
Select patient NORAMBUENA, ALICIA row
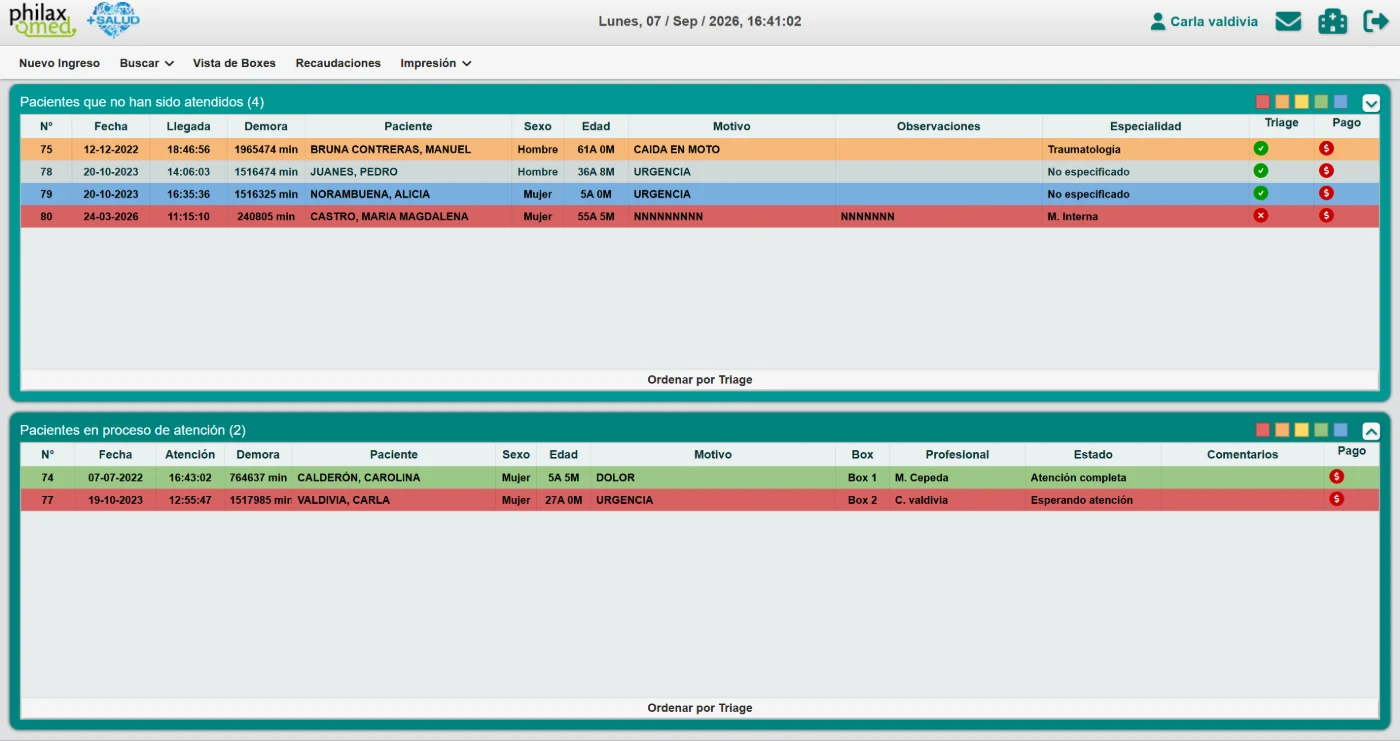point(700,194)
